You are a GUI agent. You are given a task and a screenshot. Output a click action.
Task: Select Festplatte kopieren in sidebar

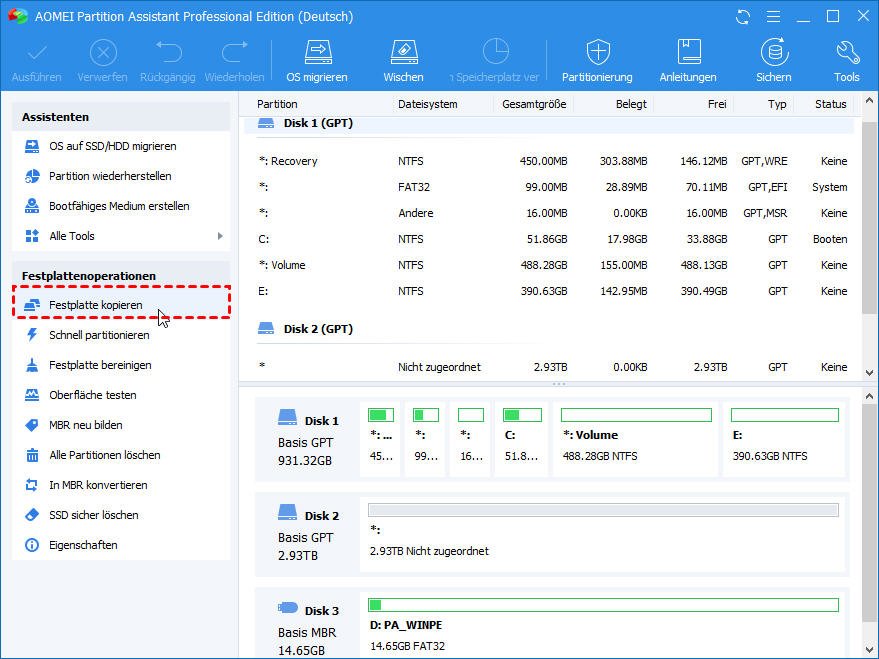pos(96,305)
